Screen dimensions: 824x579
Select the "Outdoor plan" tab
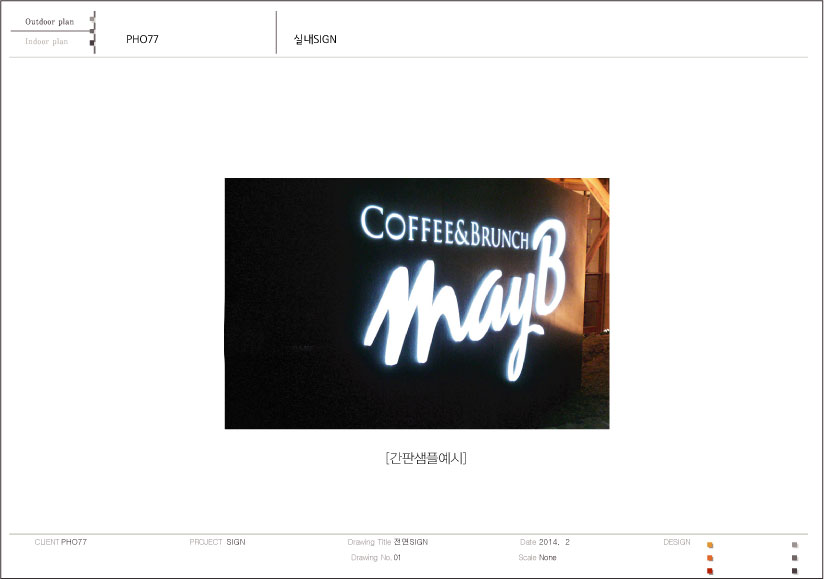coord(49,22)
